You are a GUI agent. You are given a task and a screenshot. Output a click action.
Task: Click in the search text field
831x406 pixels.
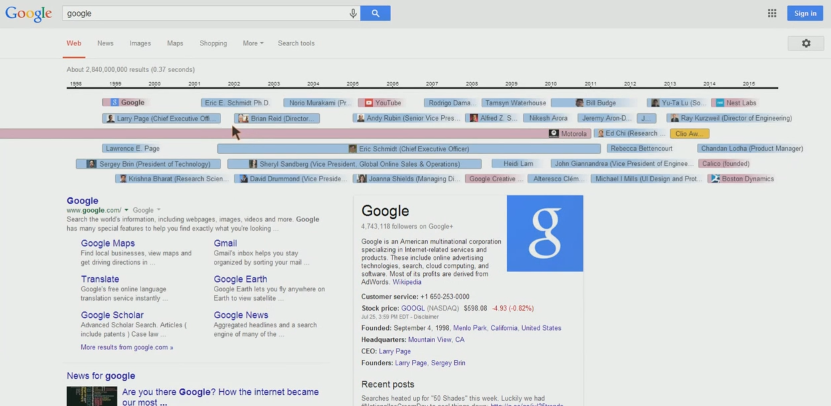point(200,13)
